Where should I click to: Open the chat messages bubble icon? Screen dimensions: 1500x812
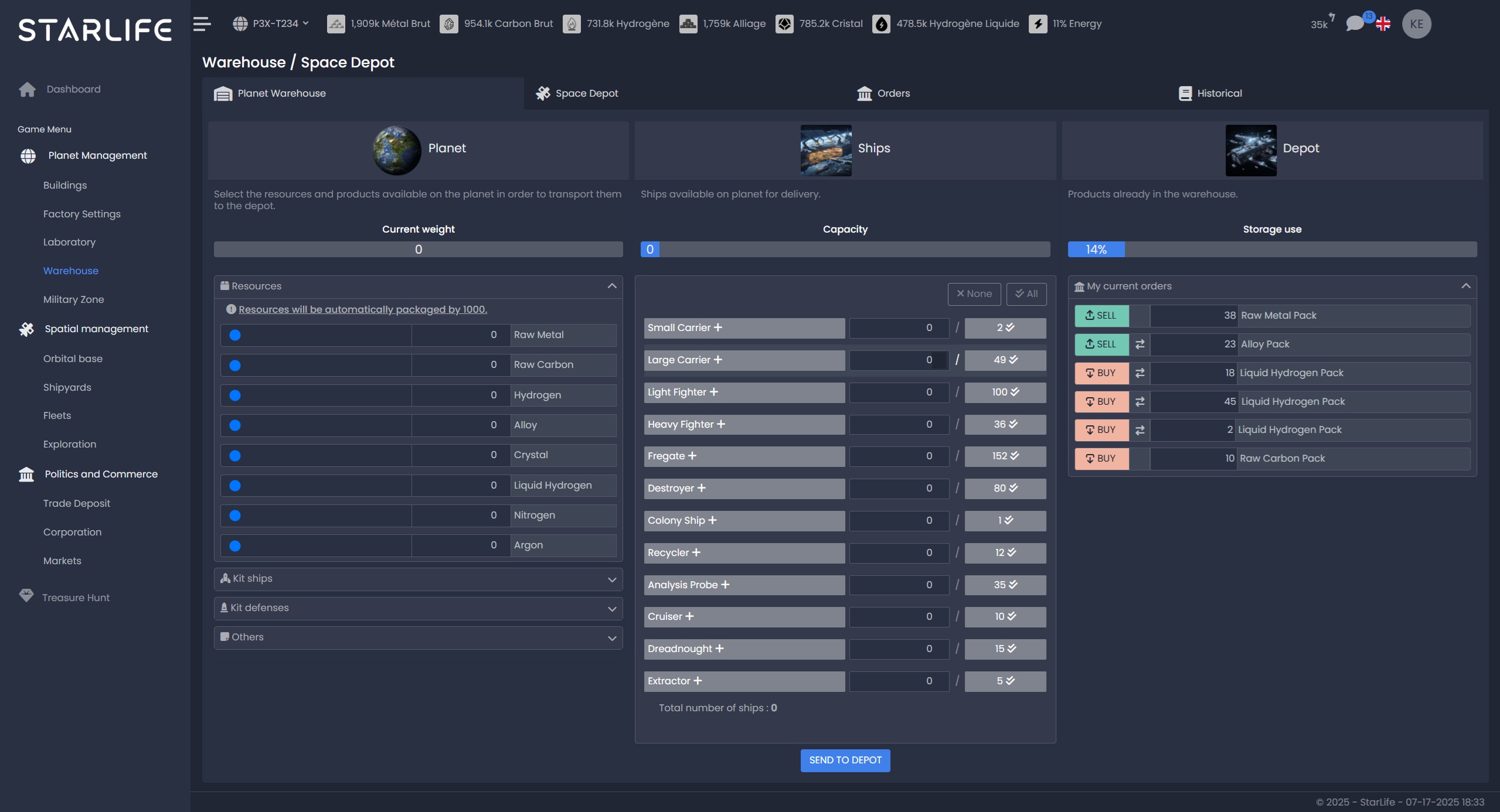pos(1355,24)
